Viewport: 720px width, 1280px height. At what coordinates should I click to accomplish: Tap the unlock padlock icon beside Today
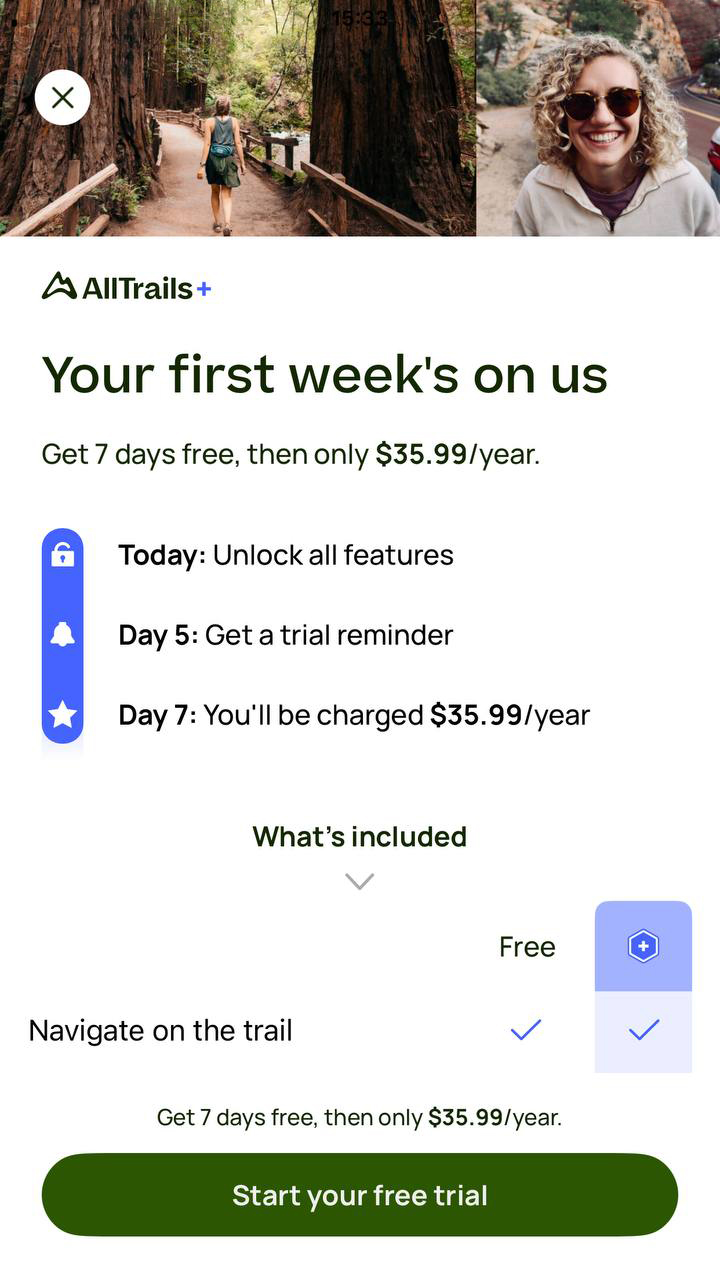coord(62,555)
